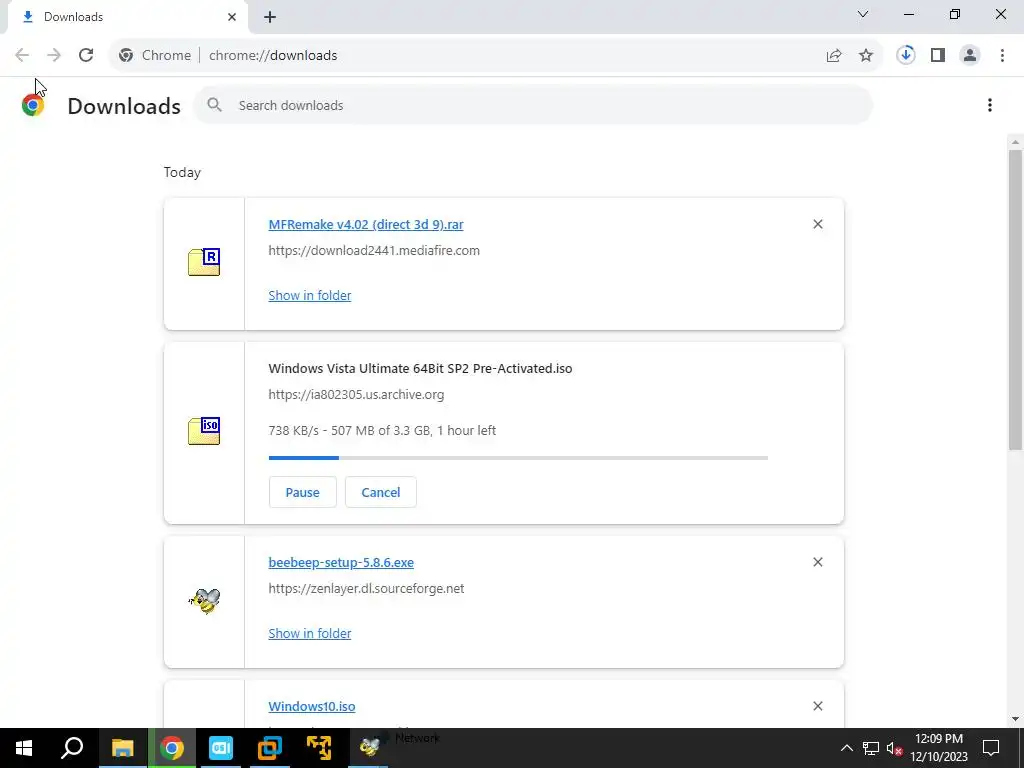
Task: Click https://ia802305.us.archive.org source text
Action: (356, 394)
